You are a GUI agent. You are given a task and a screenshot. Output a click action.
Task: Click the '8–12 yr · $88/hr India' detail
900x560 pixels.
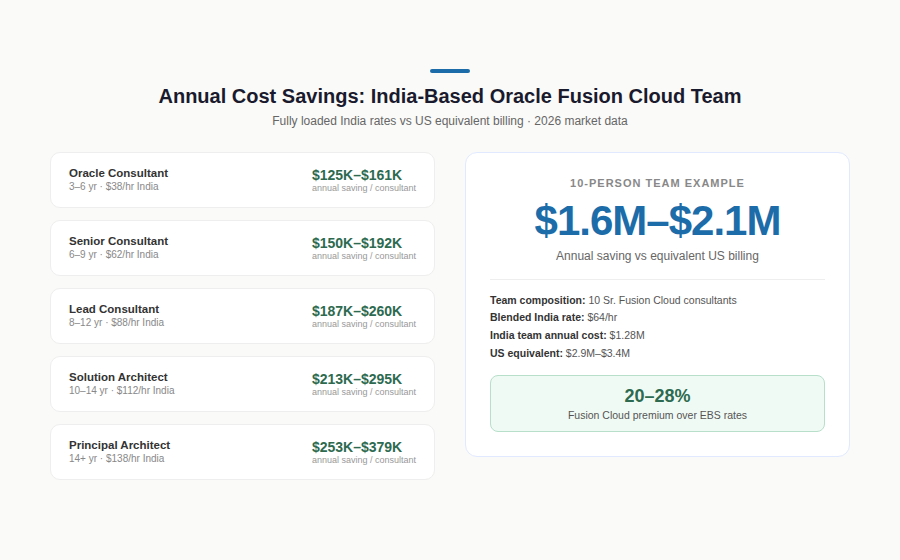coord(117,322)
